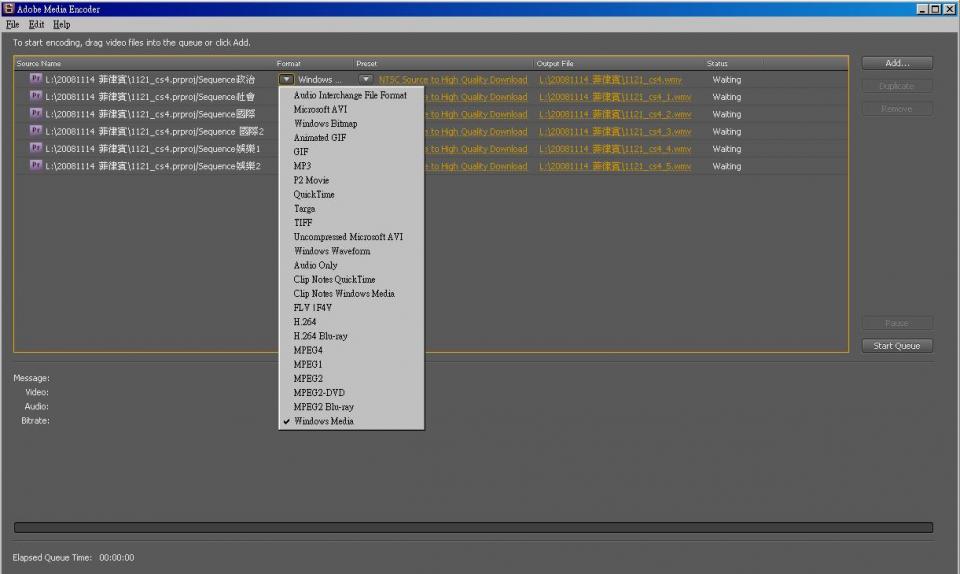Pick QuickTime in the format list
The width and height of the screenshot is (960, 574).
(314, 195)
